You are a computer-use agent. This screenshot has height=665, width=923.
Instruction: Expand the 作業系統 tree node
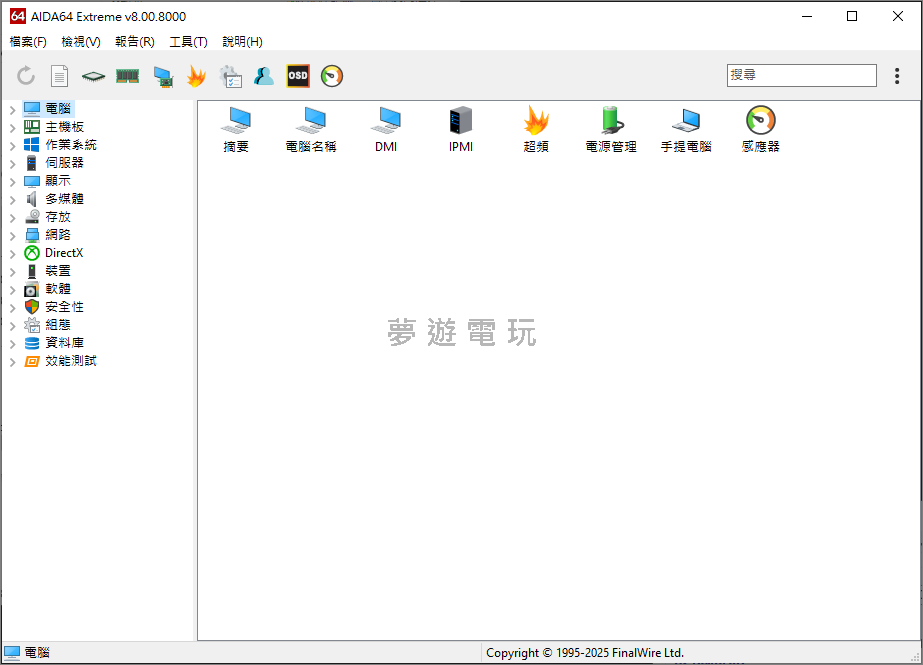[12, 145]
